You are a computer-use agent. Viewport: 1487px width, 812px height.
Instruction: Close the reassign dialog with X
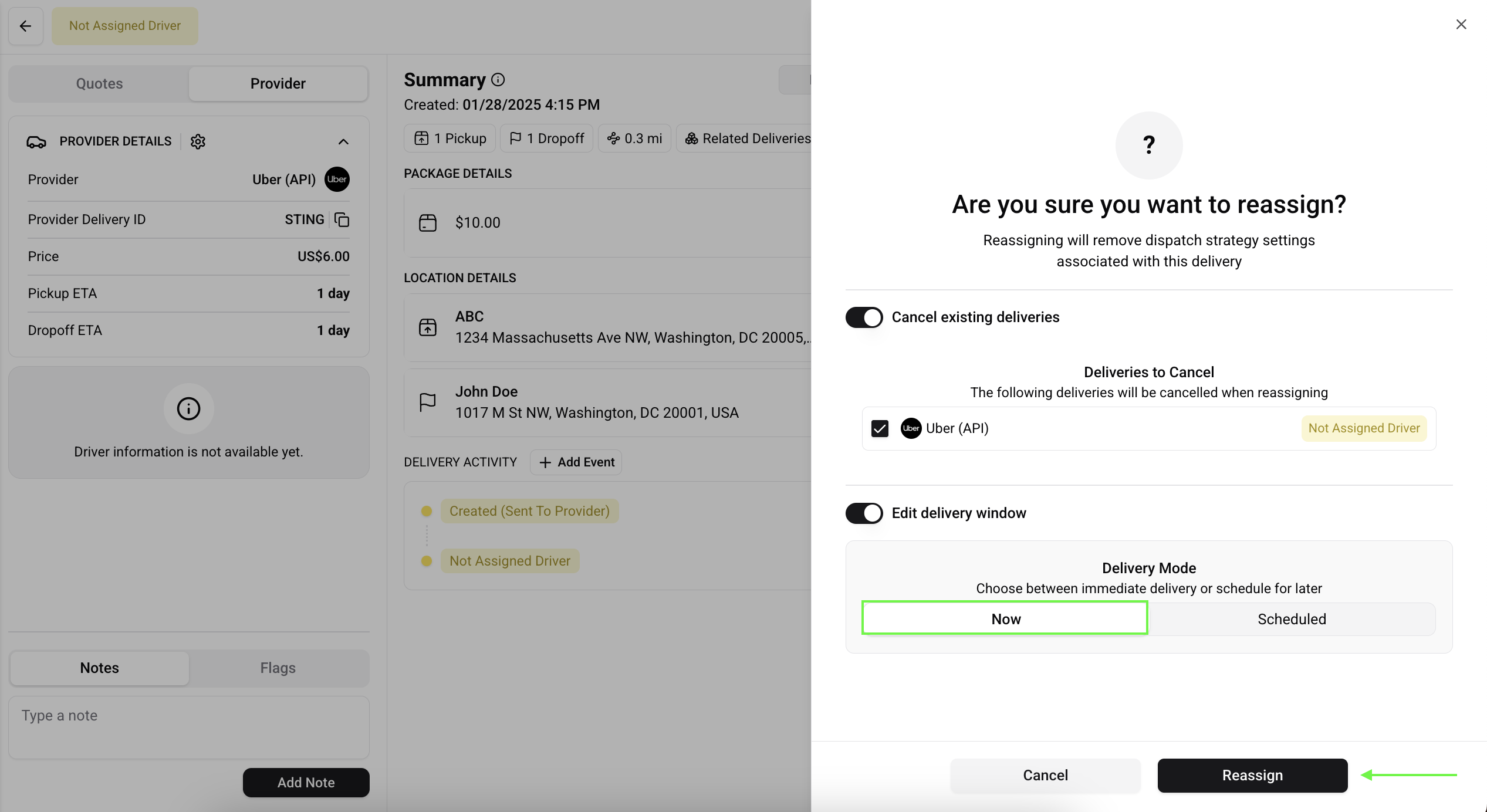(1461, 25)
